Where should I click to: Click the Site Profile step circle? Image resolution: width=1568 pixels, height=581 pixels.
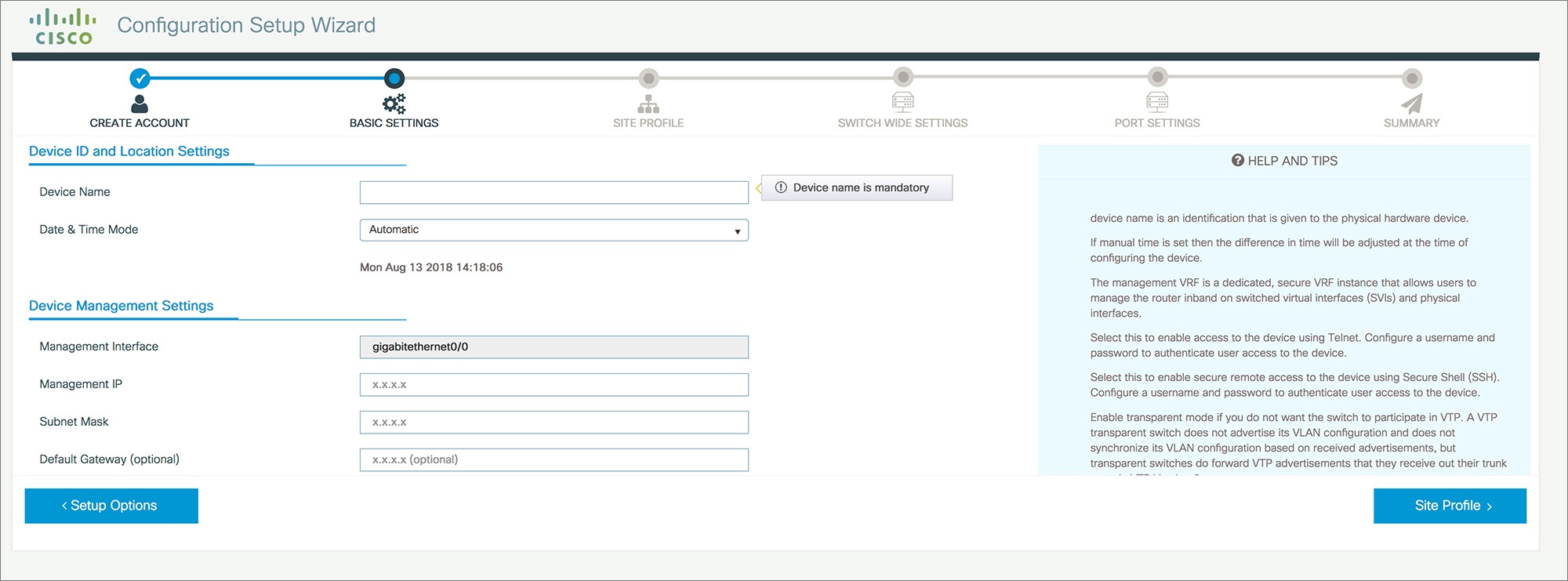[x=648, y=78]
